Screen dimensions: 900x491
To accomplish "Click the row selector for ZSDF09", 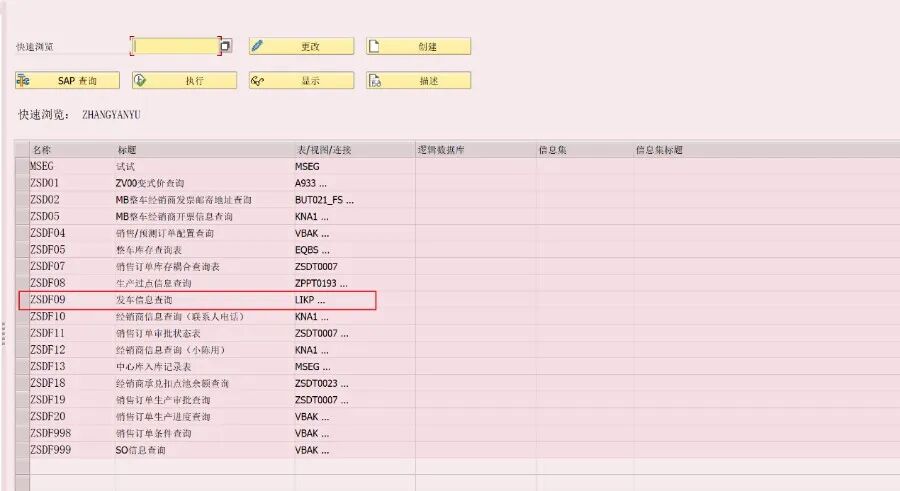I will click(x=22, y=300).
